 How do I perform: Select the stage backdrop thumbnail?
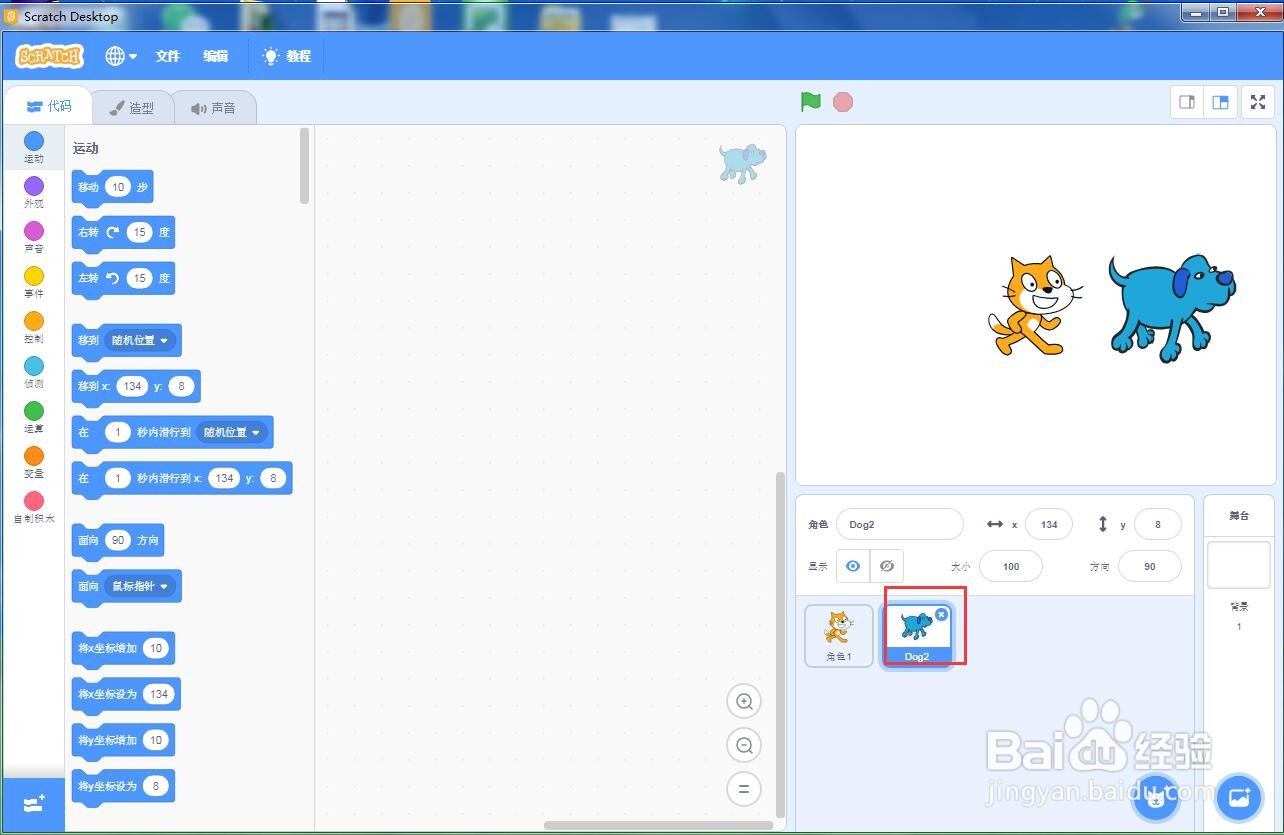coord(1239,565)
